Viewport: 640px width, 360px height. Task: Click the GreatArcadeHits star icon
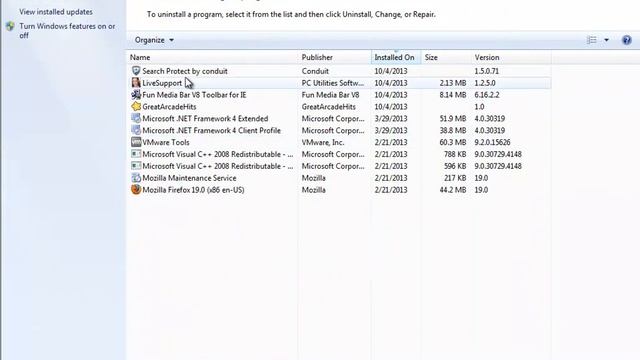(136, 107)
